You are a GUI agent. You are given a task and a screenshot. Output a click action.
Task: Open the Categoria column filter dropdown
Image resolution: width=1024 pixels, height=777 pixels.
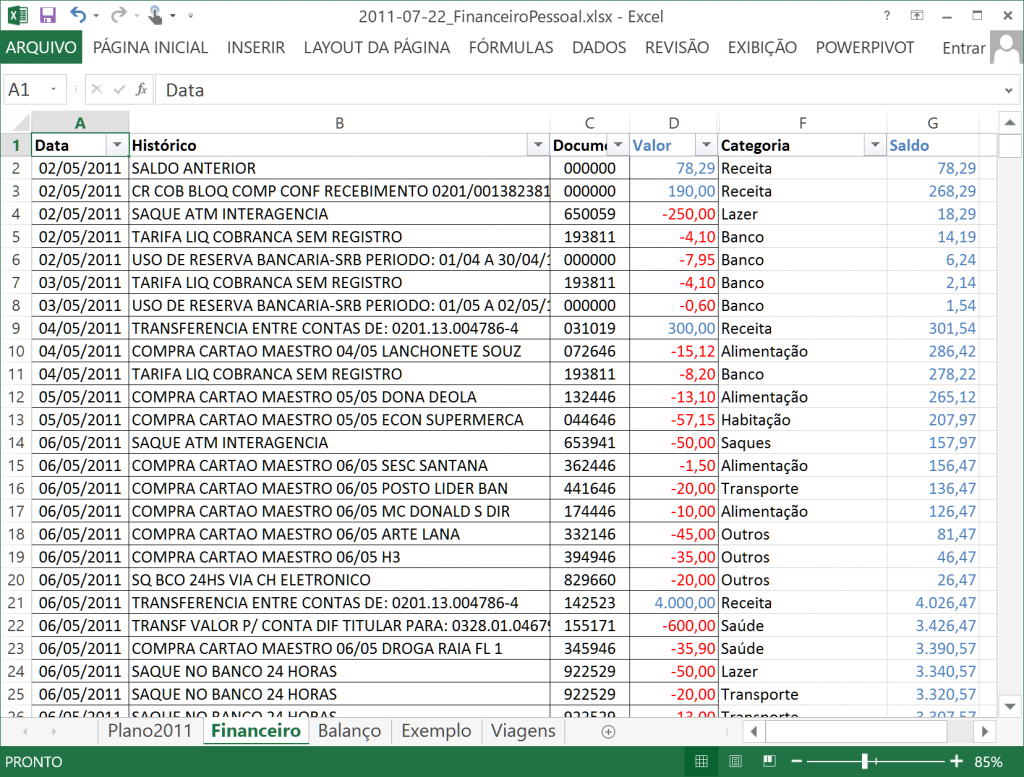tap(875, 145)
